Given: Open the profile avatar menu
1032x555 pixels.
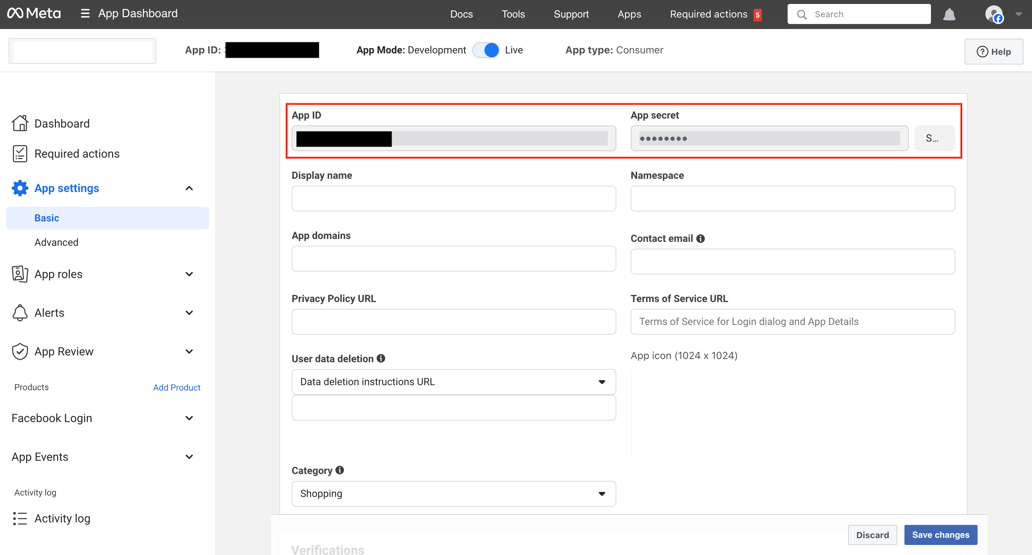Looking at the screenshot, I should (x=994, y=14).
